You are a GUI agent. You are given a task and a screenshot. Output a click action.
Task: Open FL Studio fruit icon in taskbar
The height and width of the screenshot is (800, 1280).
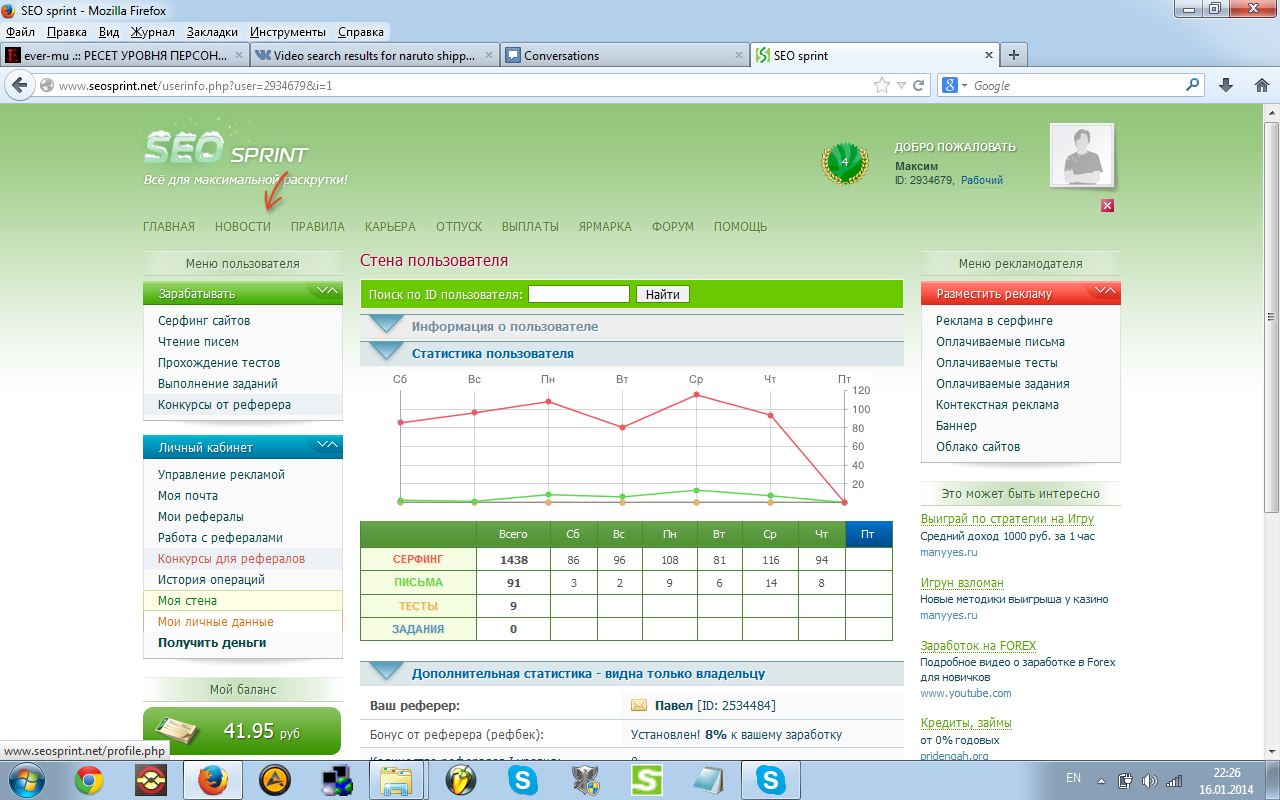pos(460,779)
